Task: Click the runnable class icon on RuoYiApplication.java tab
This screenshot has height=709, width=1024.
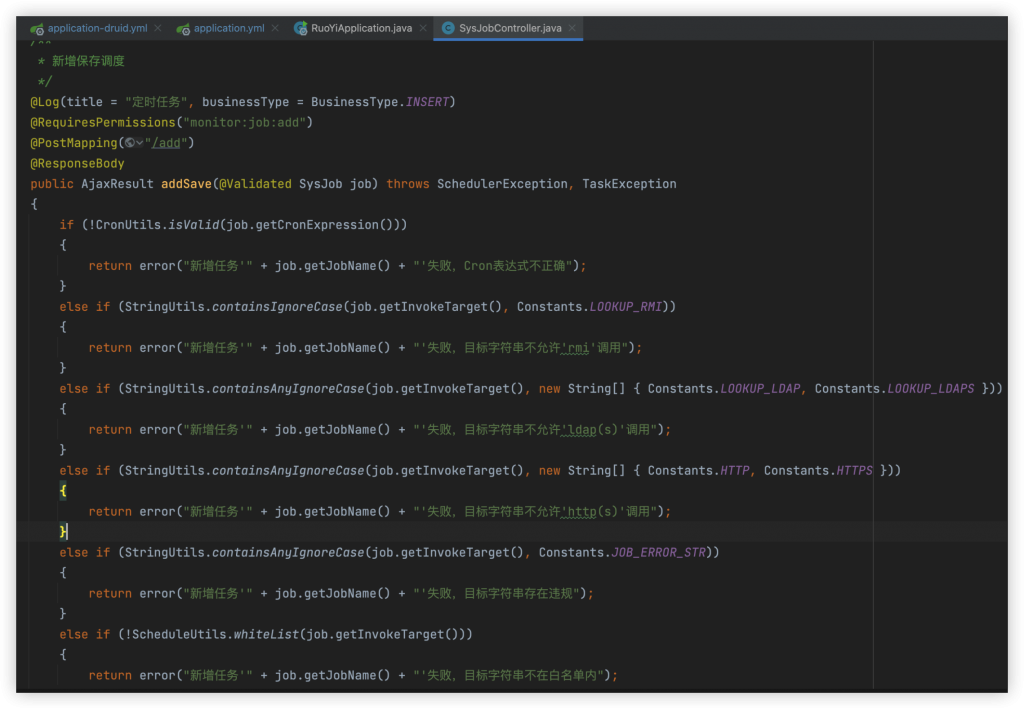Action: pyautogui.click(x=301, y=28)
